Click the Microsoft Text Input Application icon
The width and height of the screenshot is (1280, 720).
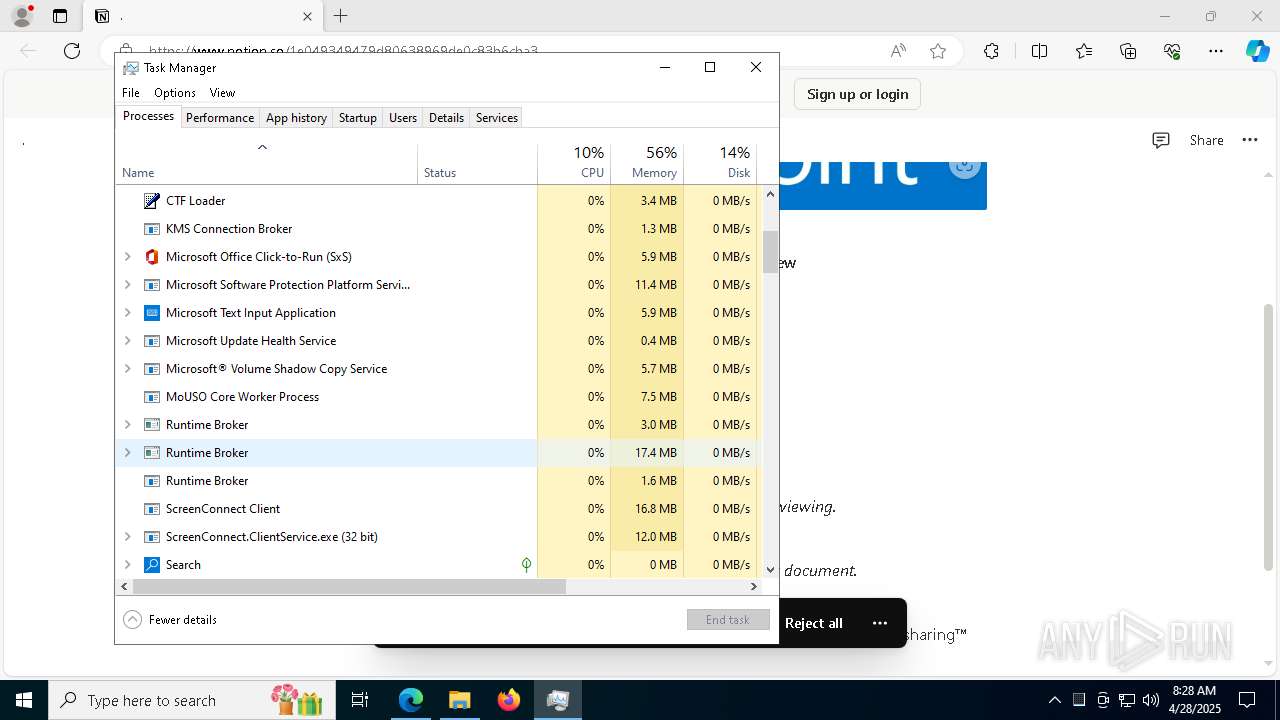[152, 313]
